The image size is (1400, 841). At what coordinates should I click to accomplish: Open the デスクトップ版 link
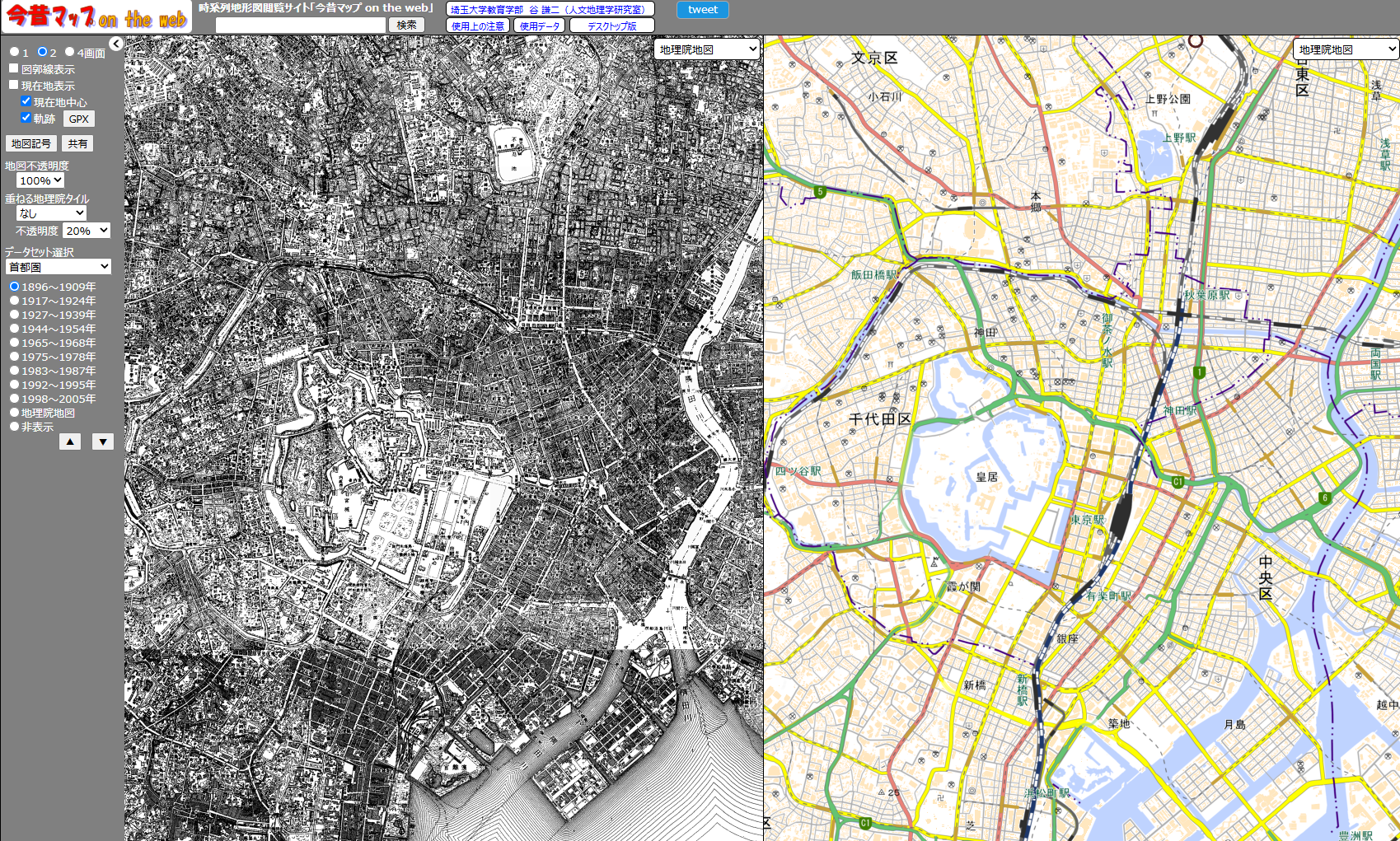[612, 26]
